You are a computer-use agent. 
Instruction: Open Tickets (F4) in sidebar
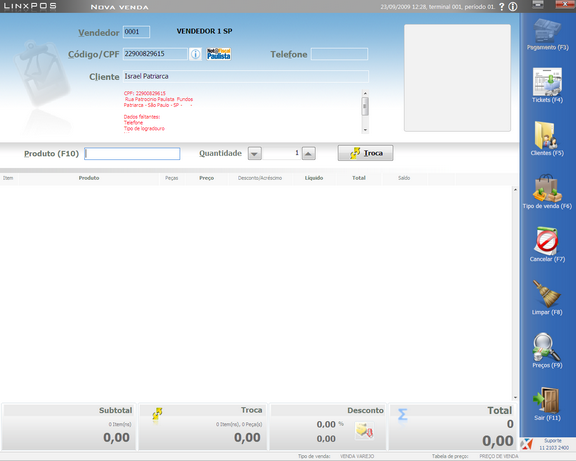point(547,82)
